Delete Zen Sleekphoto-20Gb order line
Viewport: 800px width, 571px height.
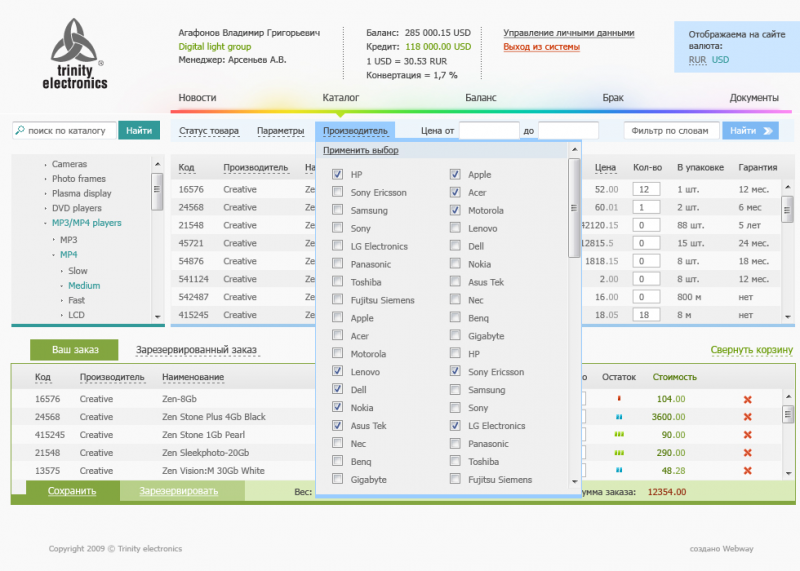[x=747, y=453]
